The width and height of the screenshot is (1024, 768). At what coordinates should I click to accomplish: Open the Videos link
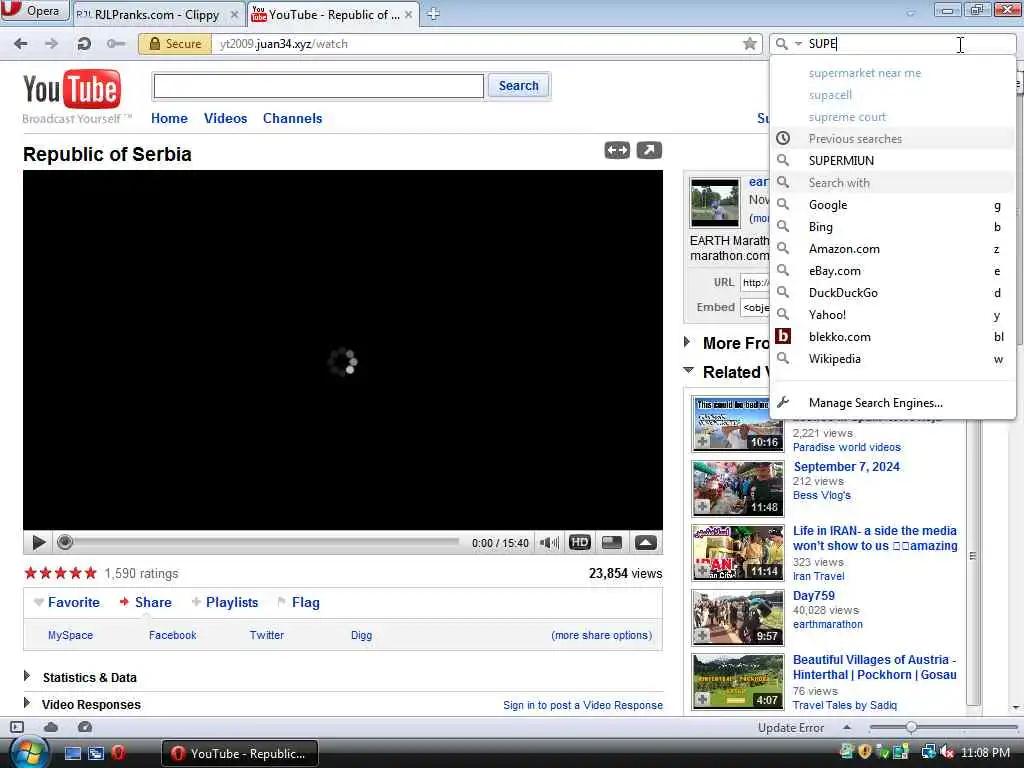(225, 118)
